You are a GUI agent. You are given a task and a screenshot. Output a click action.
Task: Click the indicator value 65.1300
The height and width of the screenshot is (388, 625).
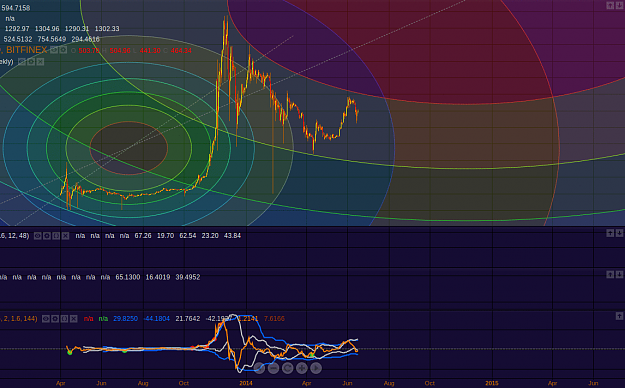[128, 277]
